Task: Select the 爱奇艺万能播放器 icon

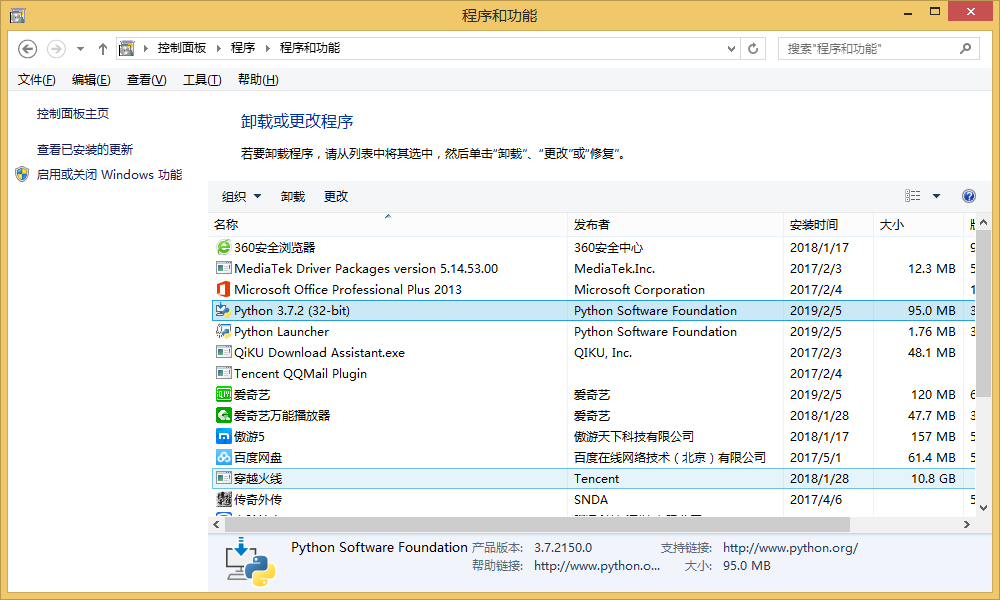Action: 223,415
